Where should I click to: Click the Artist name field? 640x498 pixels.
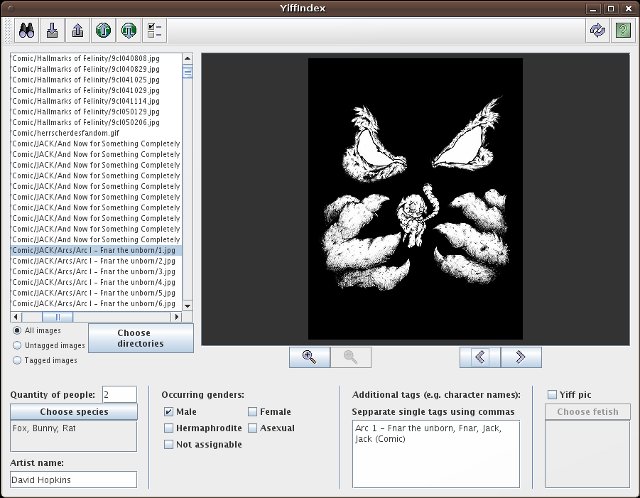[x=73, y=480]
